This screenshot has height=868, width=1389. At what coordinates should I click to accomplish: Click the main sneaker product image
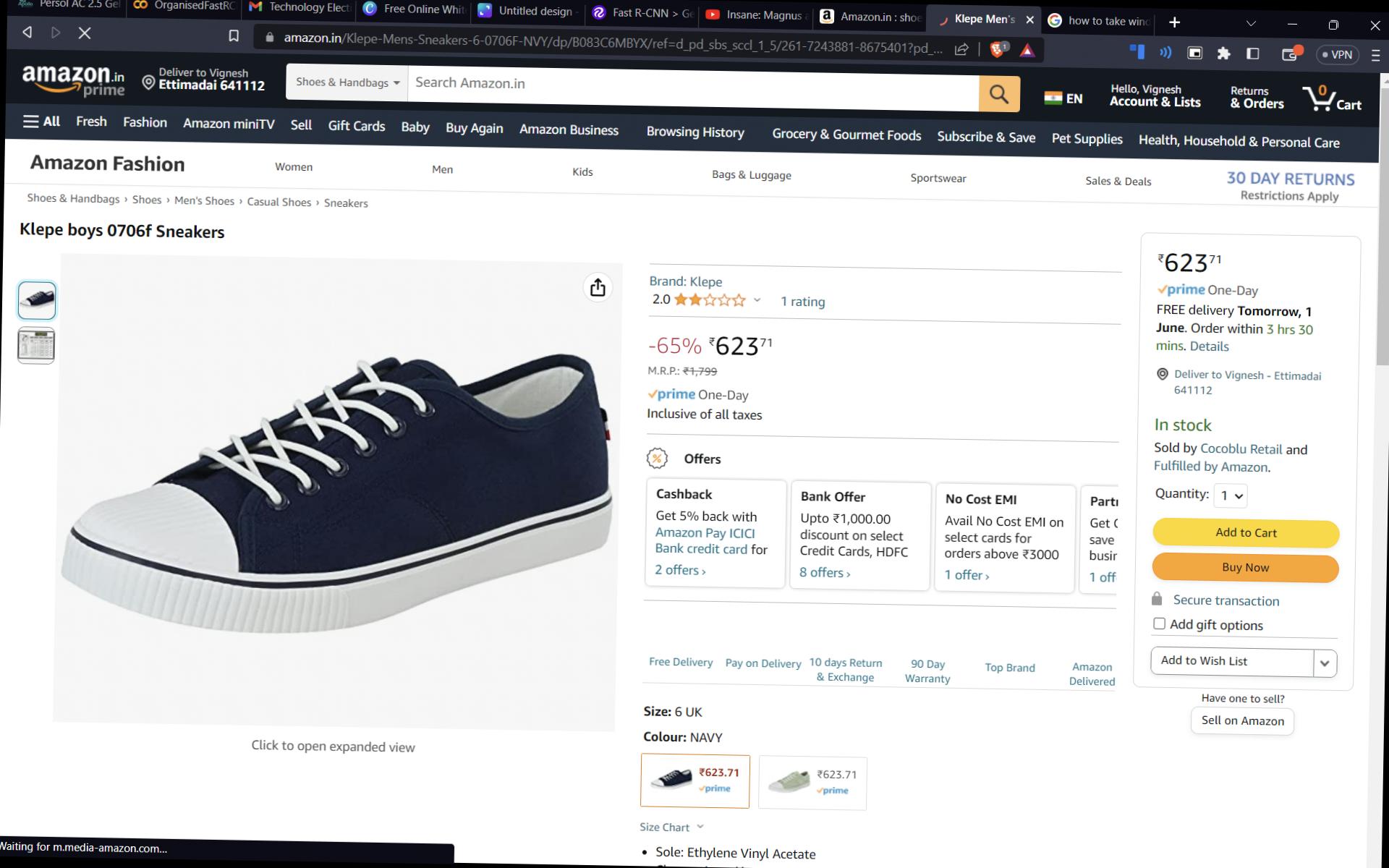click(x=336, y=493)
